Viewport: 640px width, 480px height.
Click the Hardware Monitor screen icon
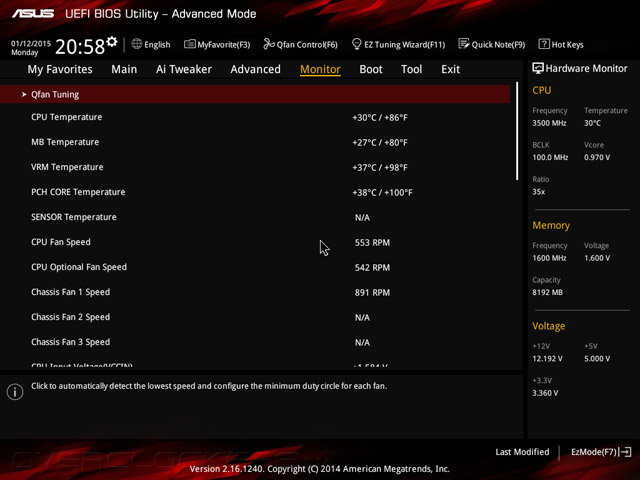click(x=538, y=68)
